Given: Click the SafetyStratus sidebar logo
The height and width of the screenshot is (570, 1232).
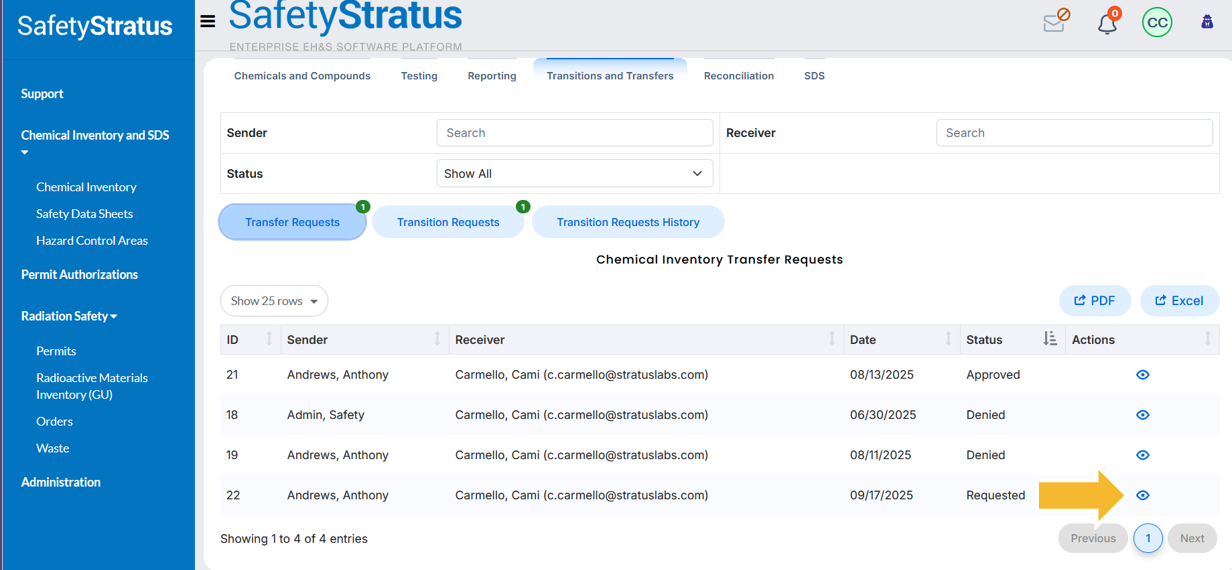Looking at the screenshot, I should 95,26.
